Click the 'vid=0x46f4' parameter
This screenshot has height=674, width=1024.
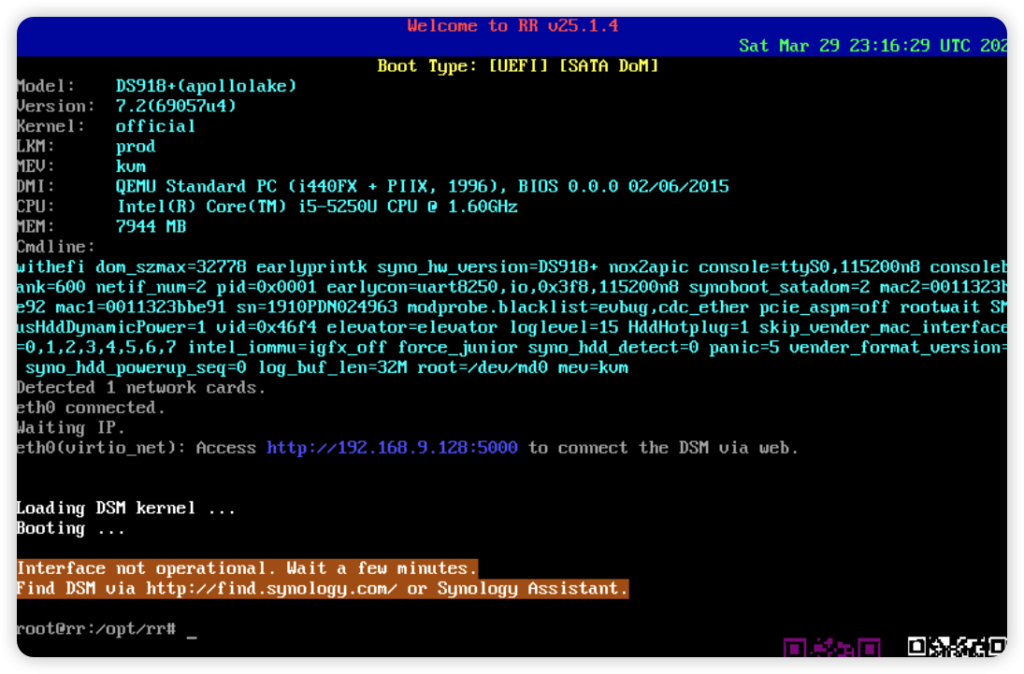[x=266, y=327]
